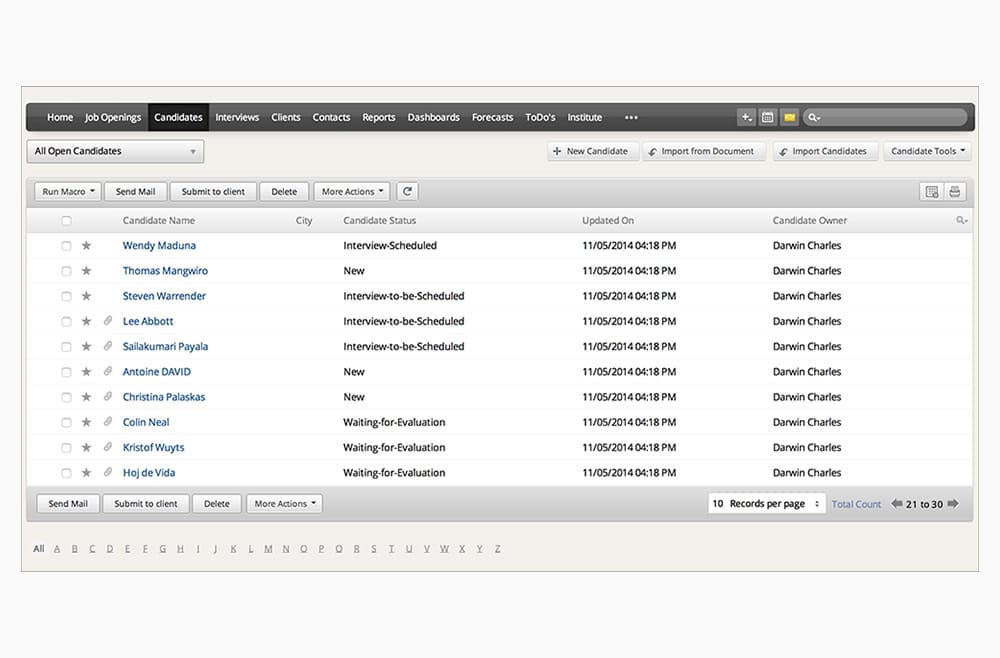Check the box for Hoj de Vida
This screenshot has height=658, width=1000.
point(66,473)
